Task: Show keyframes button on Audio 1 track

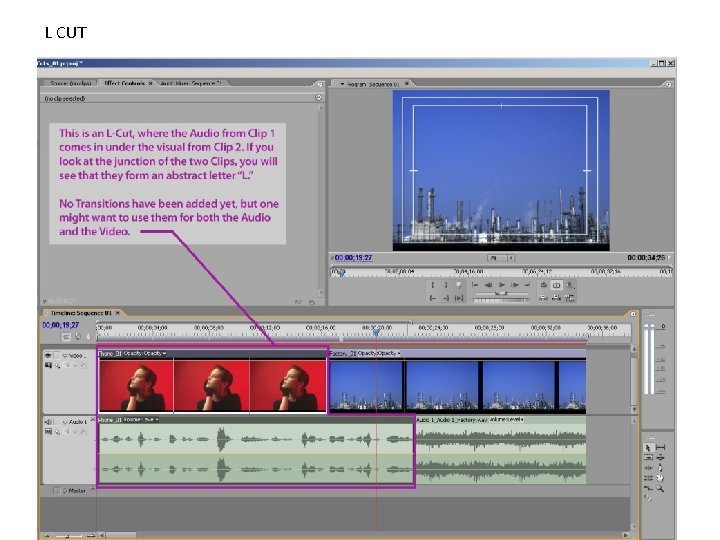Action: click(x=57, y=432)
